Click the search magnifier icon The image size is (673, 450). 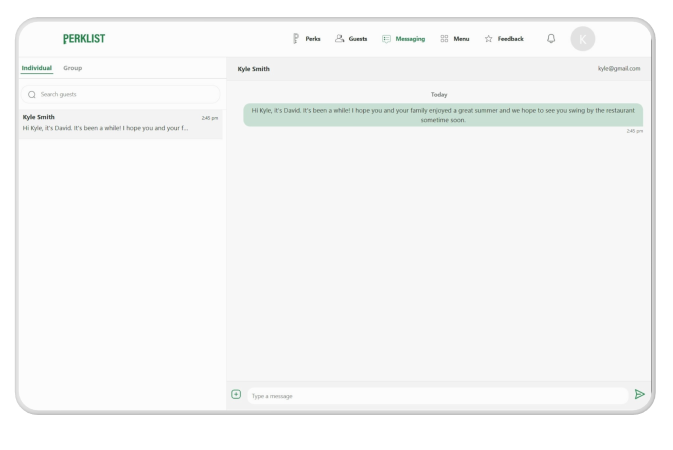[x=32, y=94]
